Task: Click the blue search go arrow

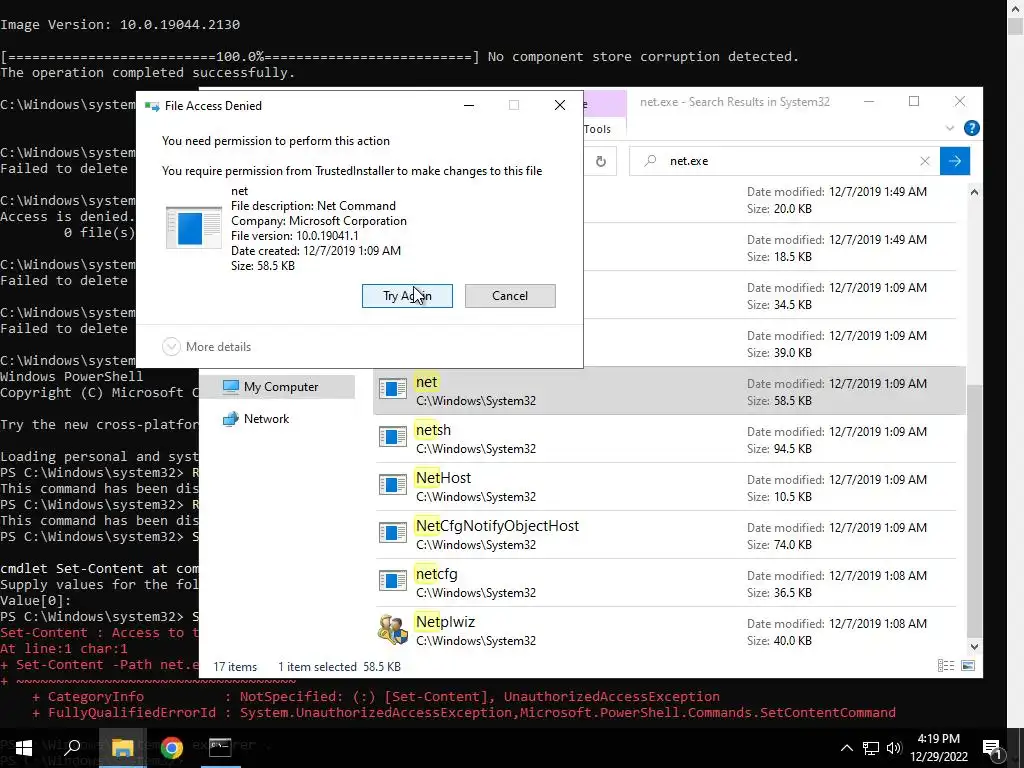Action: (955, 161)
